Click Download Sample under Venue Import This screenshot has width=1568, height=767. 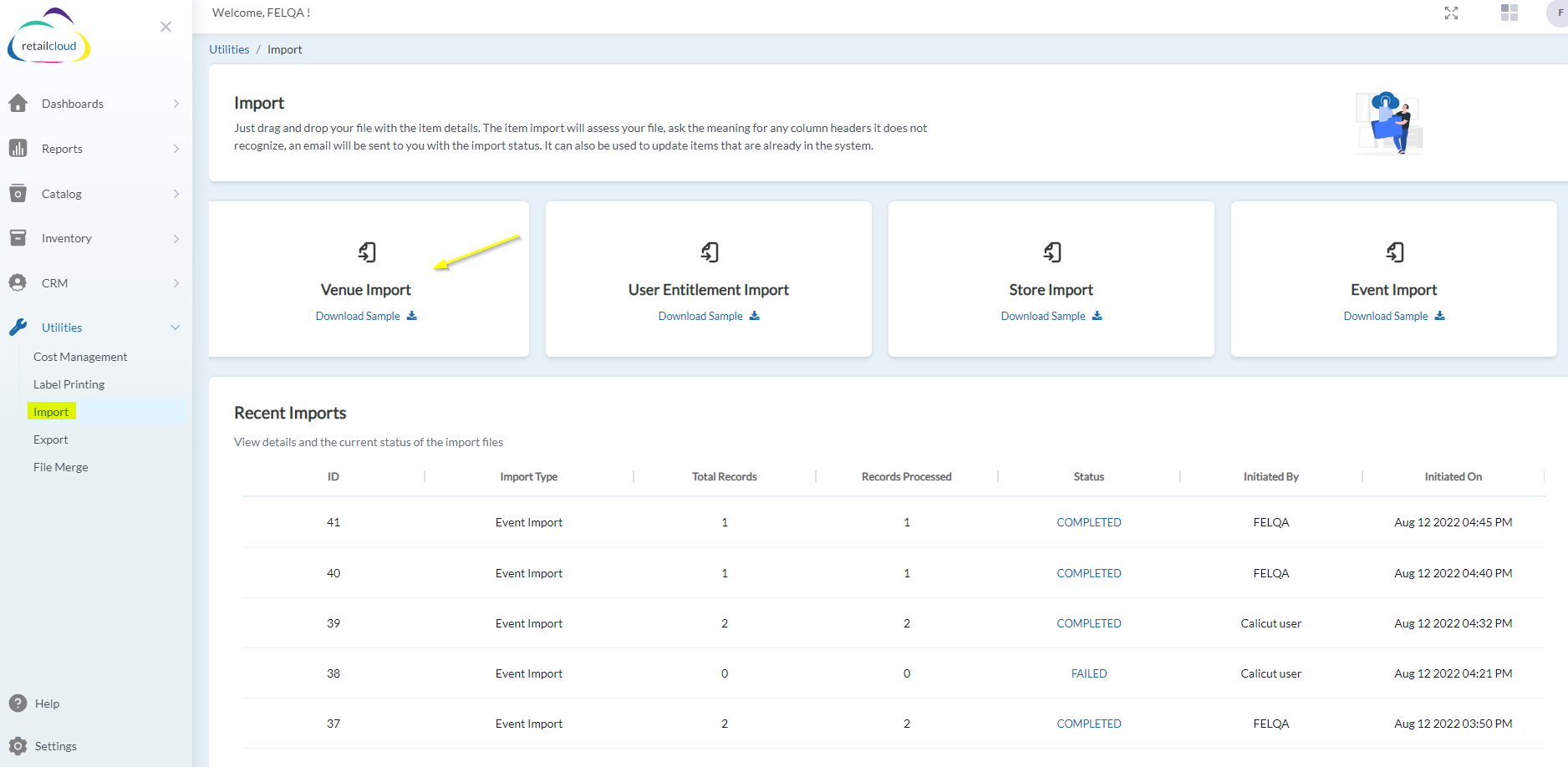[x=358, y=316]
